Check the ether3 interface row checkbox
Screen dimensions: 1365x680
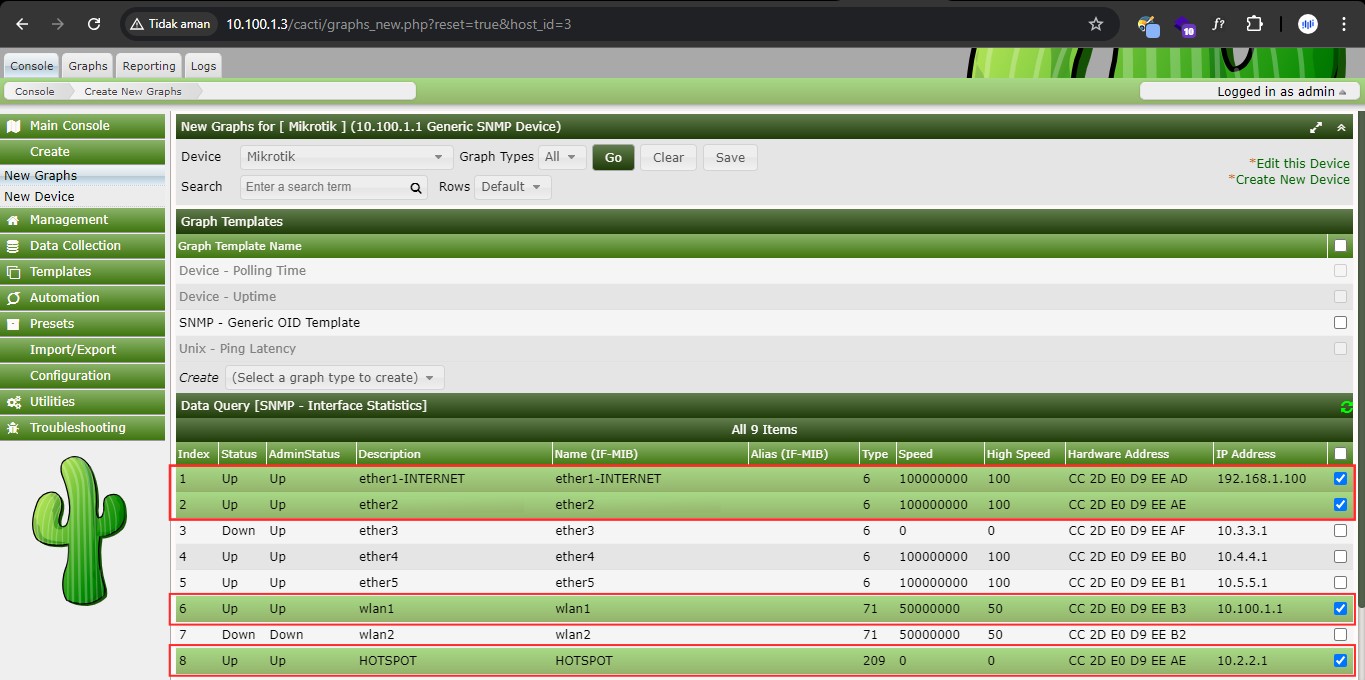(x=1340, y=531)
